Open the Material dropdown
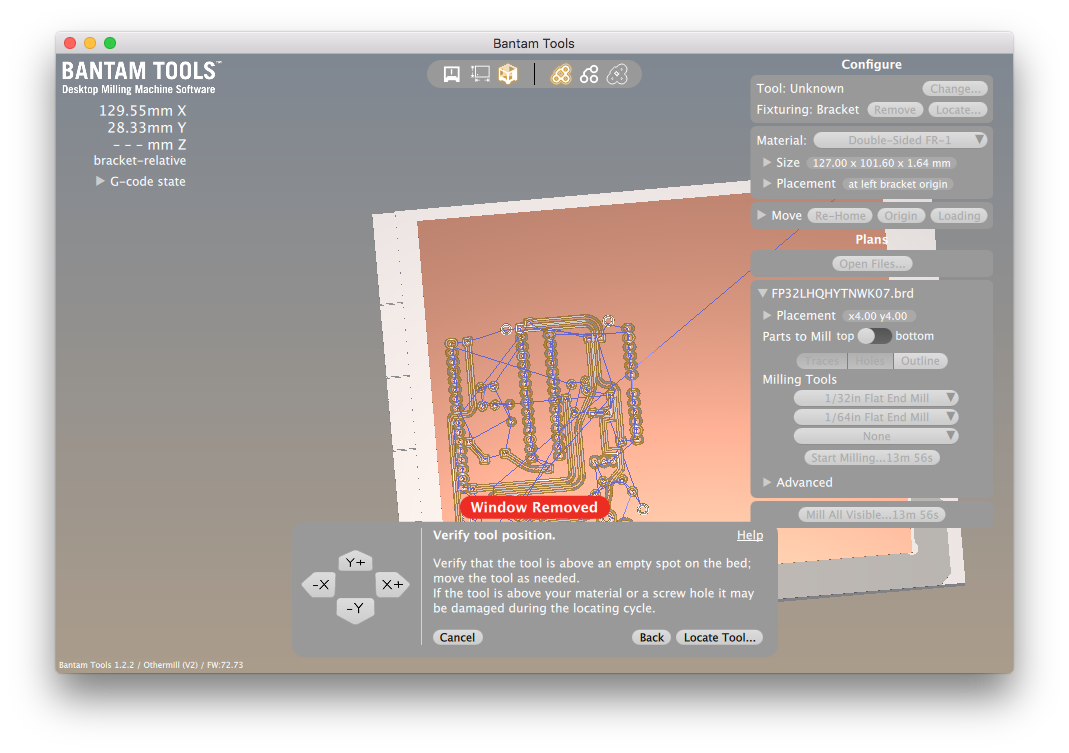This screenshot has height=753, width=1069. click(900, 140)
